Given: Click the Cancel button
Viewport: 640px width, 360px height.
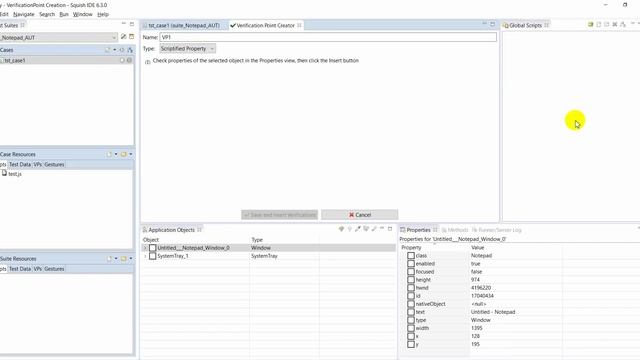Looking at the screenshot, I should 360,215.
